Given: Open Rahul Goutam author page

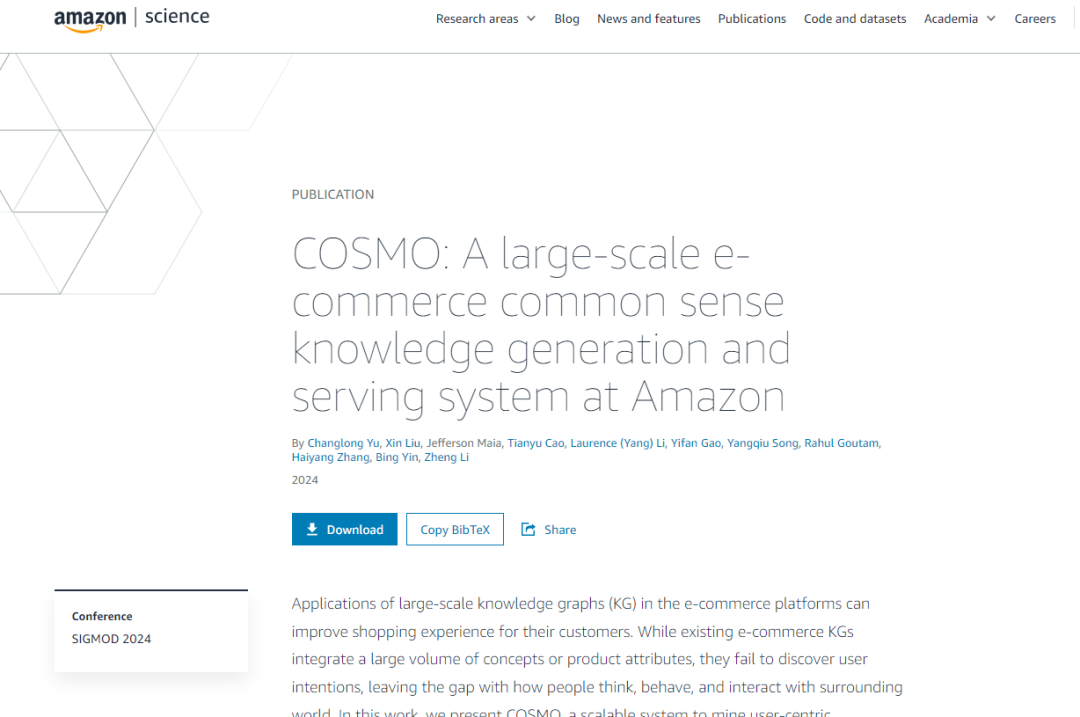Looking at the screenshot, I should click(x=841, y=443).
